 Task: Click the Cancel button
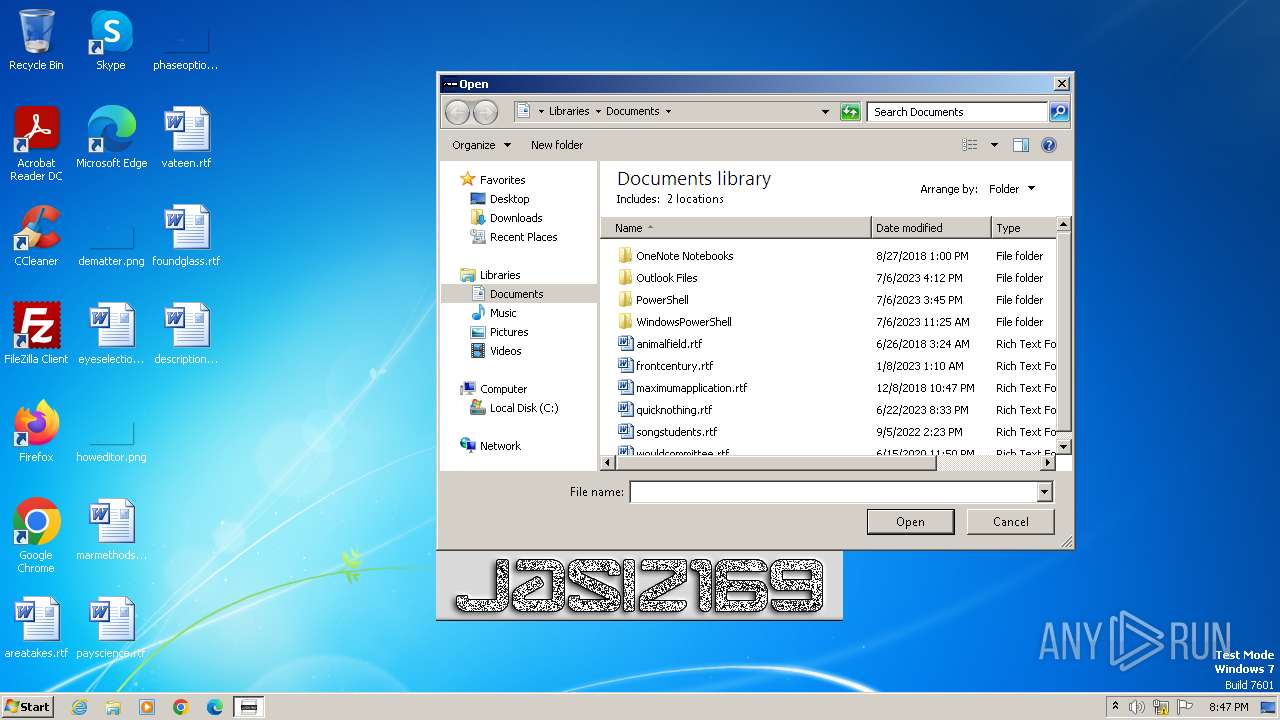coord(1011,522)
